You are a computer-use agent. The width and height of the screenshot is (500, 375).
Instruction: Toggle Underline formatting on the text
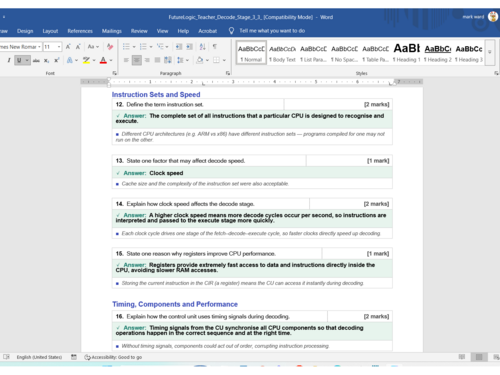(19, 60)
